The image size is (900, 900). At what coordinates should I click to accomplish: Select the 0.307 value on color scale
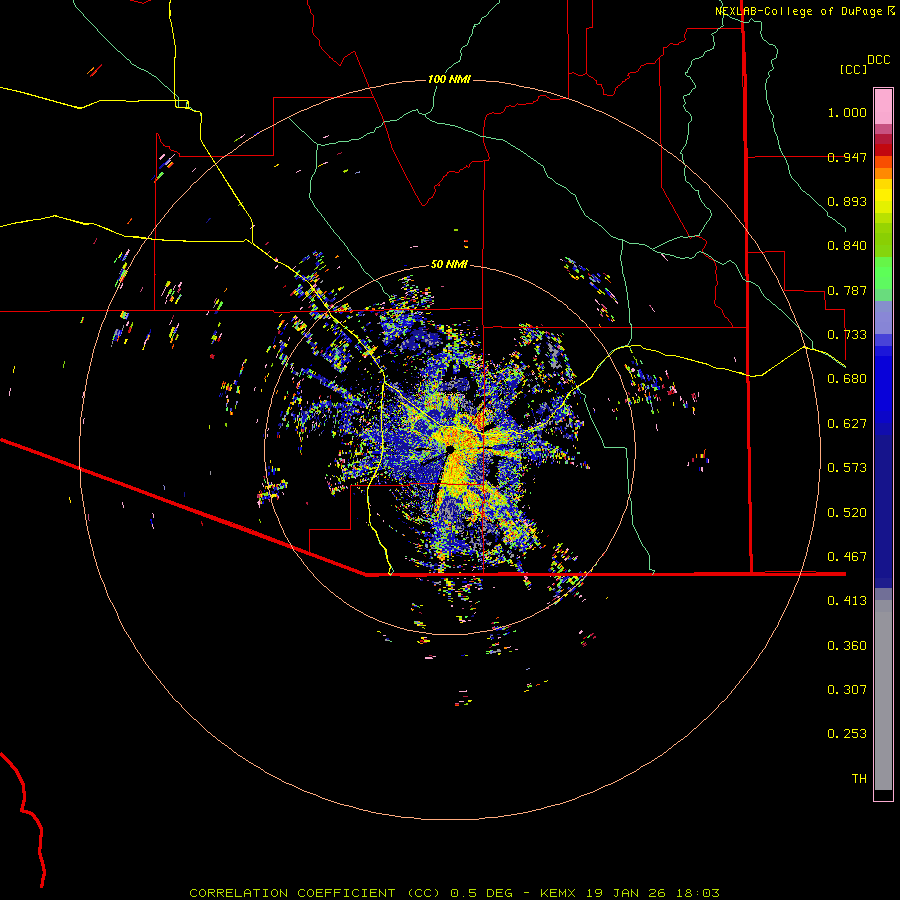pyautogui.click(x=847, y=690)
